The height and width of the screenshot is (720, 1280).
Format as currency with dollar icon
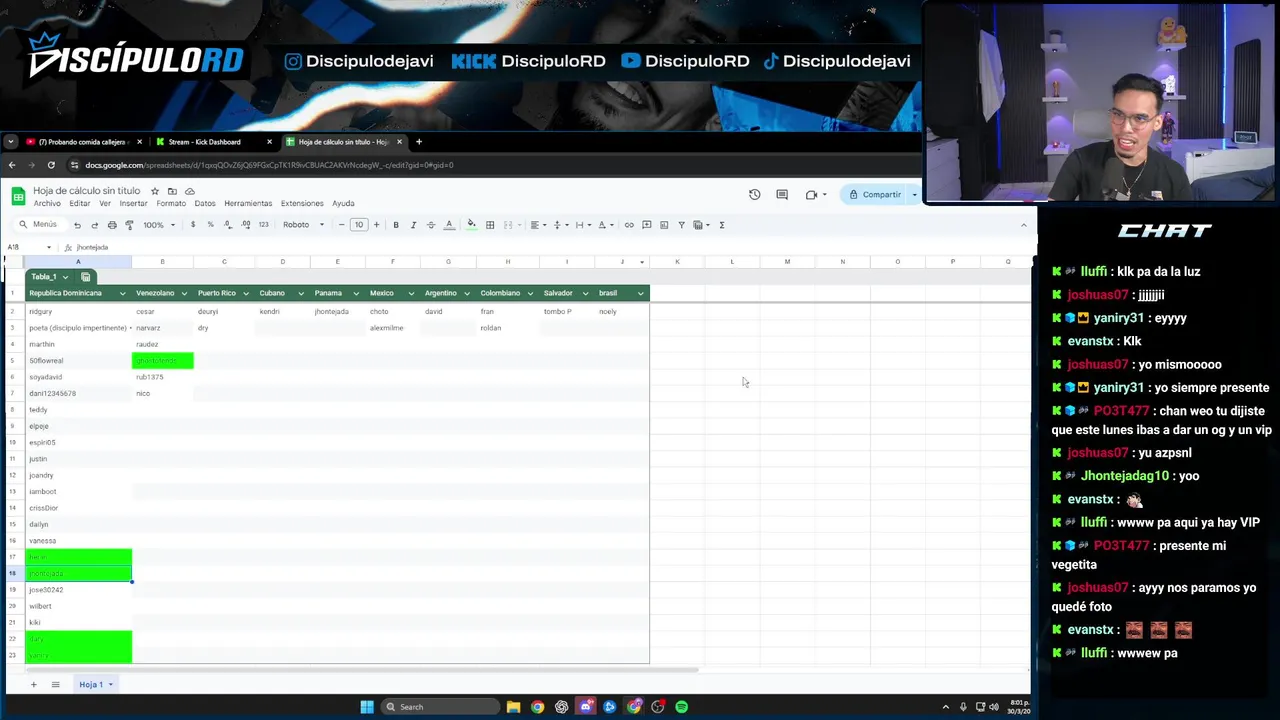(x=193, y=225)
